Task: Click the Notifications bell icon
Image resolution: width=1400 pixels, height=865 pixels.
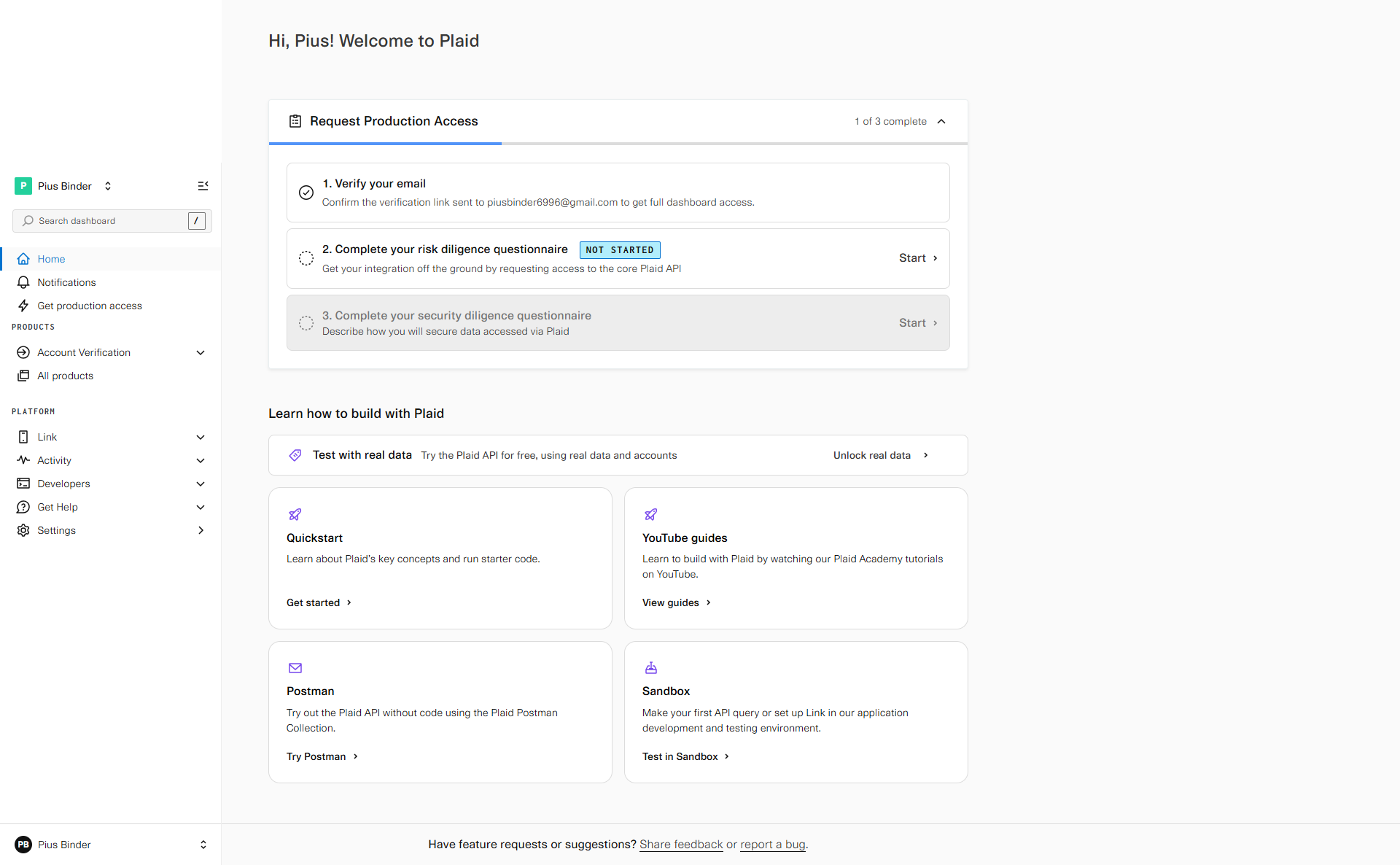Action: point(23,282)
